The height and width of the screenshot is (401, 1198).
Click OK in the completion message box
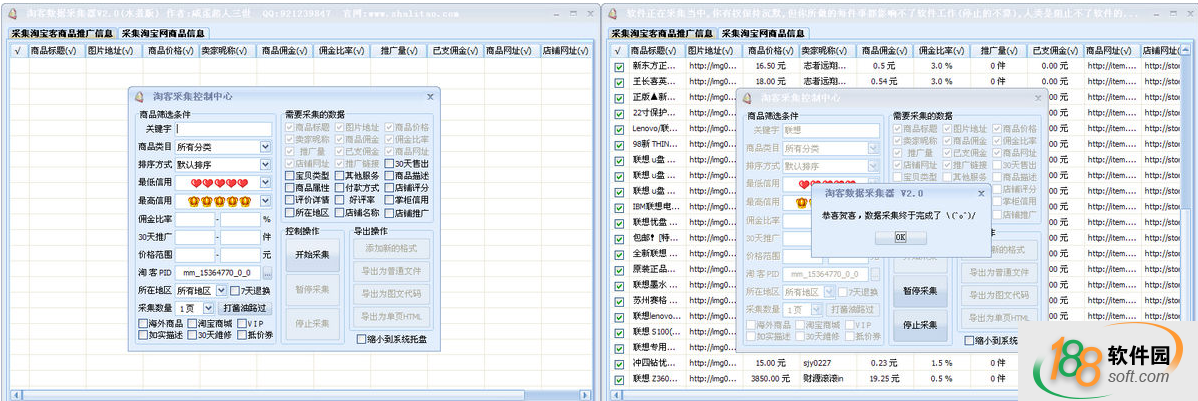(900, 238)
